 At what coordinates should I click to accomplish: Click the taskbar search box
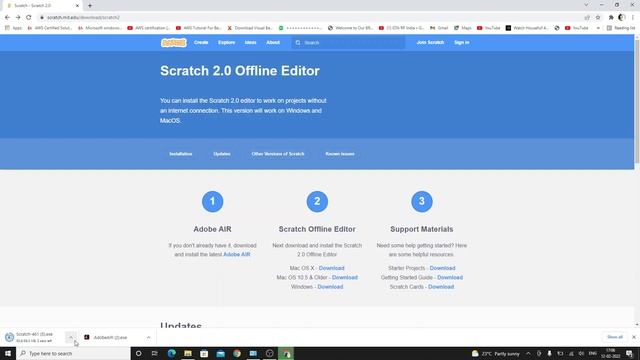73,353
